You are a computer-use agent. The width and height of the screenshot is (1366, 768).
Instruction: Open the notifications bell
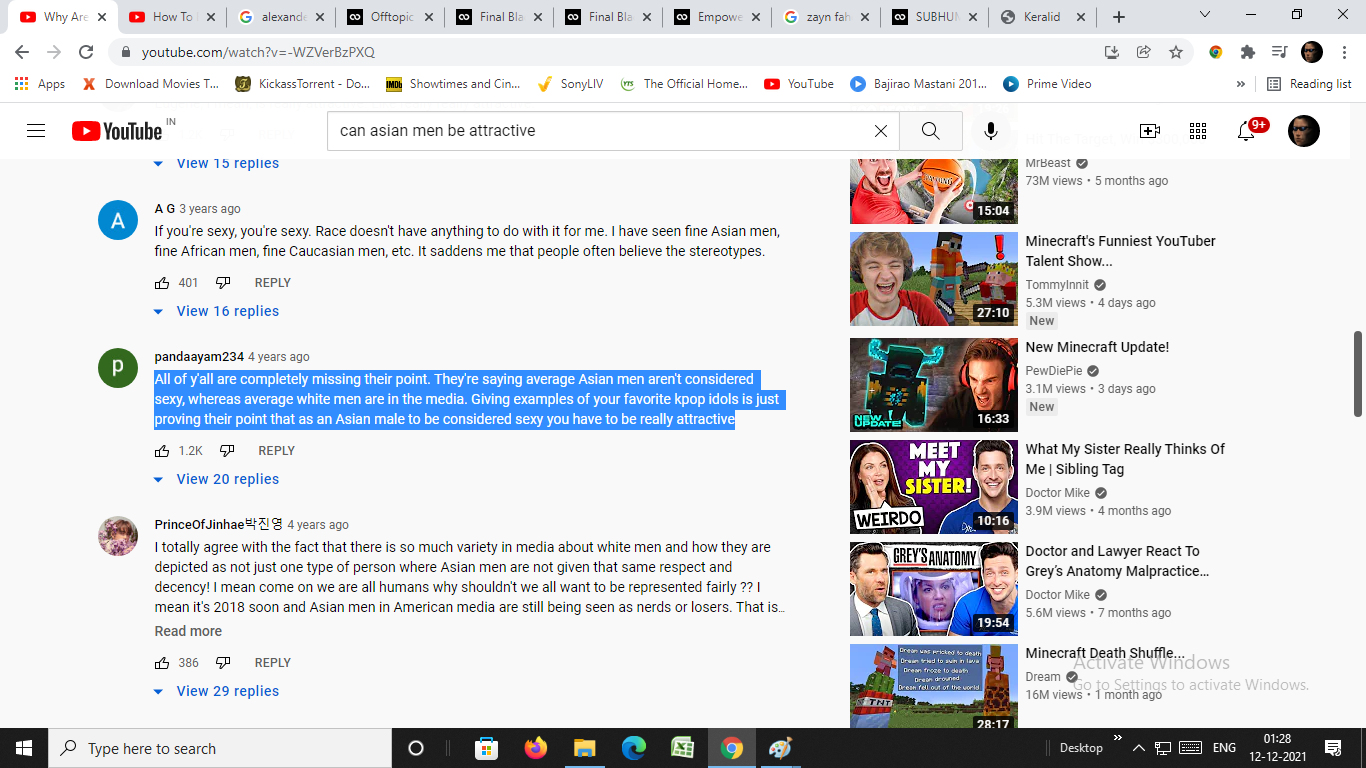coord(1246,131)
